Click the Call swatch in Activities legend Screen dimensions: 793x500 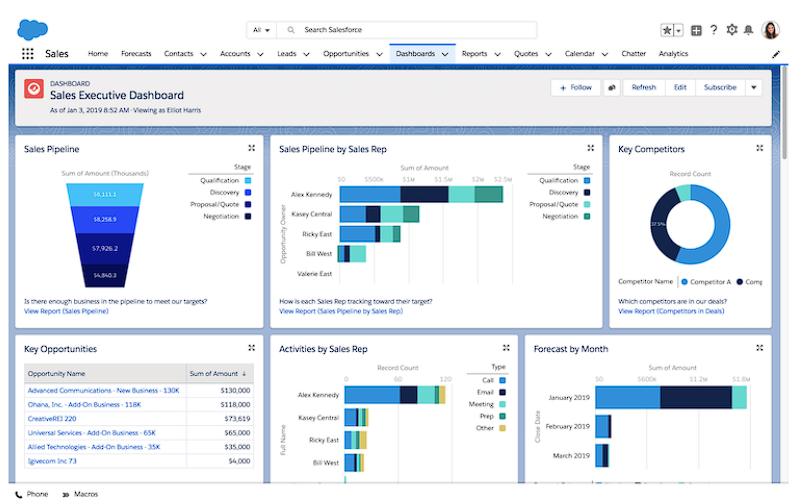(502, 380)
